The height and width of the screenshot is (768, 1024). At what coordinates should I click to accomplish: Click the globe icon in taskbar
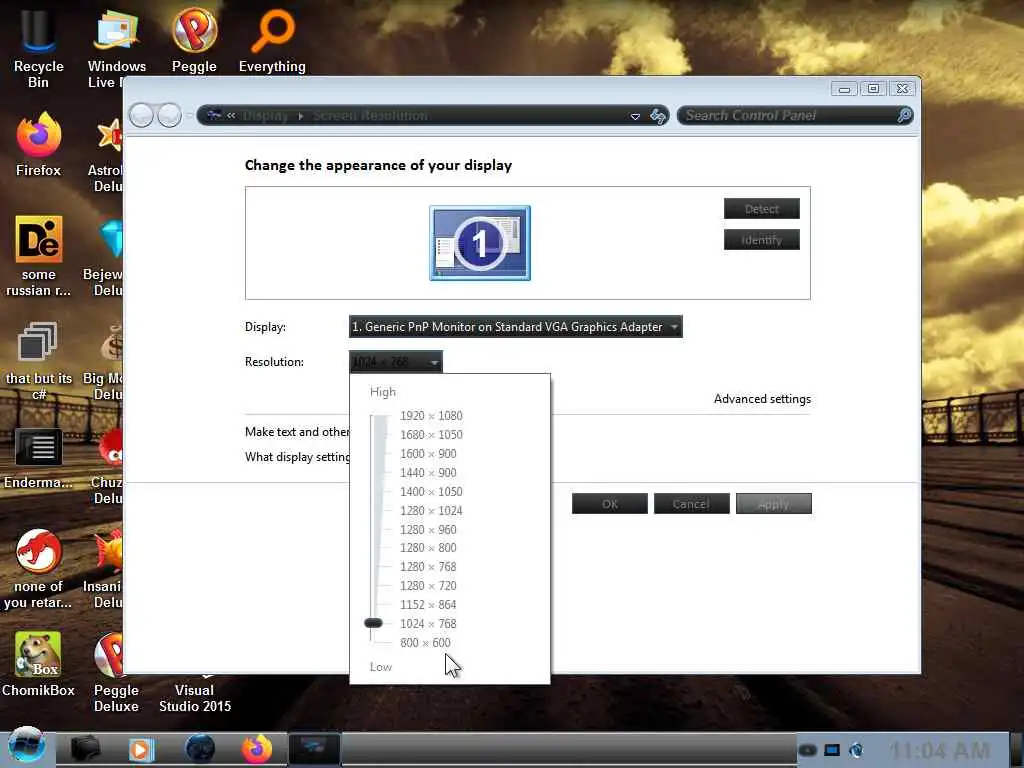[200, 748]
